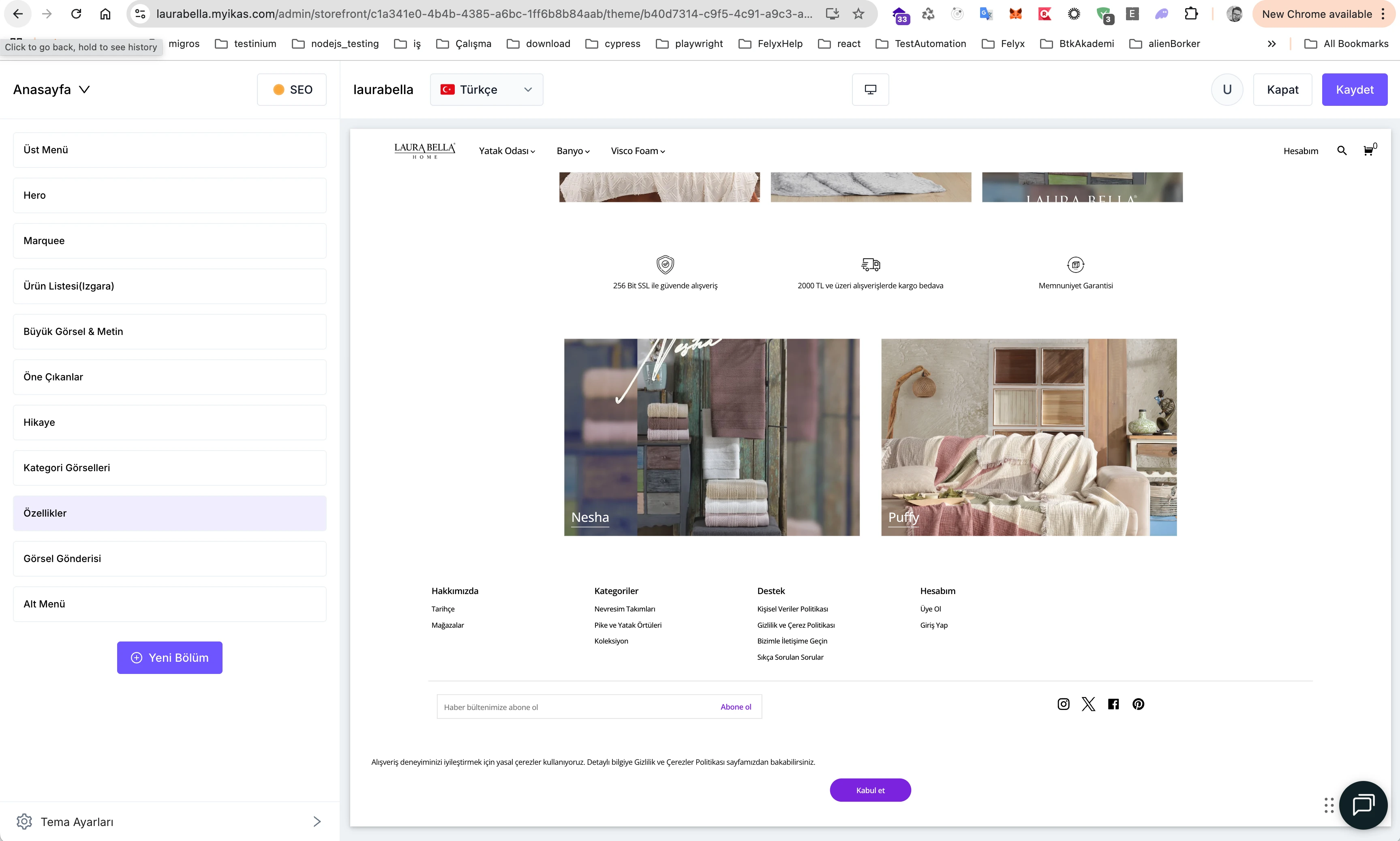Image resolution: width=1400 pixels, height=841 pixels.
Task: Click the Pinterest social icon
Action: point(1138,704)
